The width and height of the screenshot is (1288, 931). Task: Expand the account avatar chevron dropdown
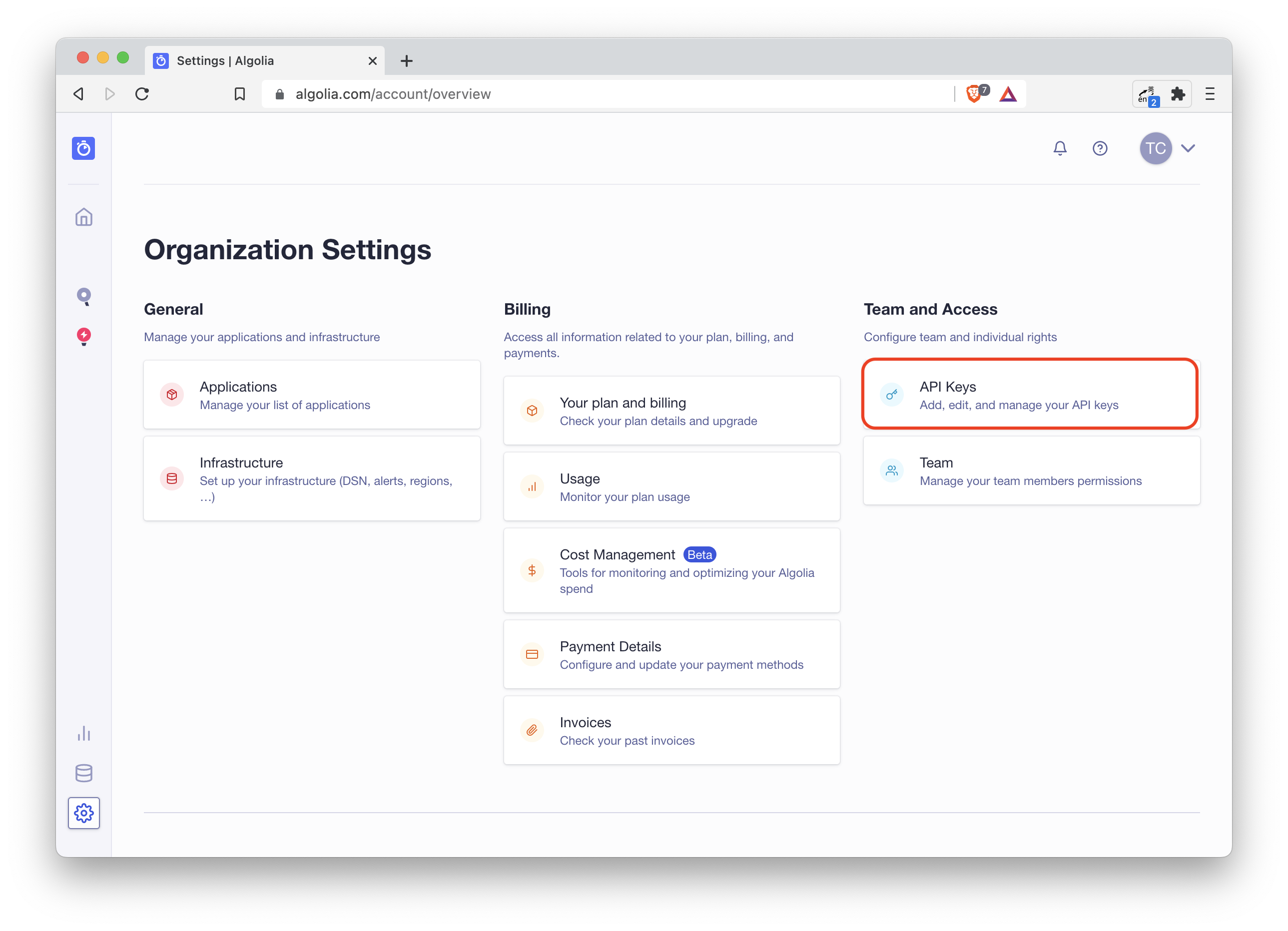point(1188,148)
